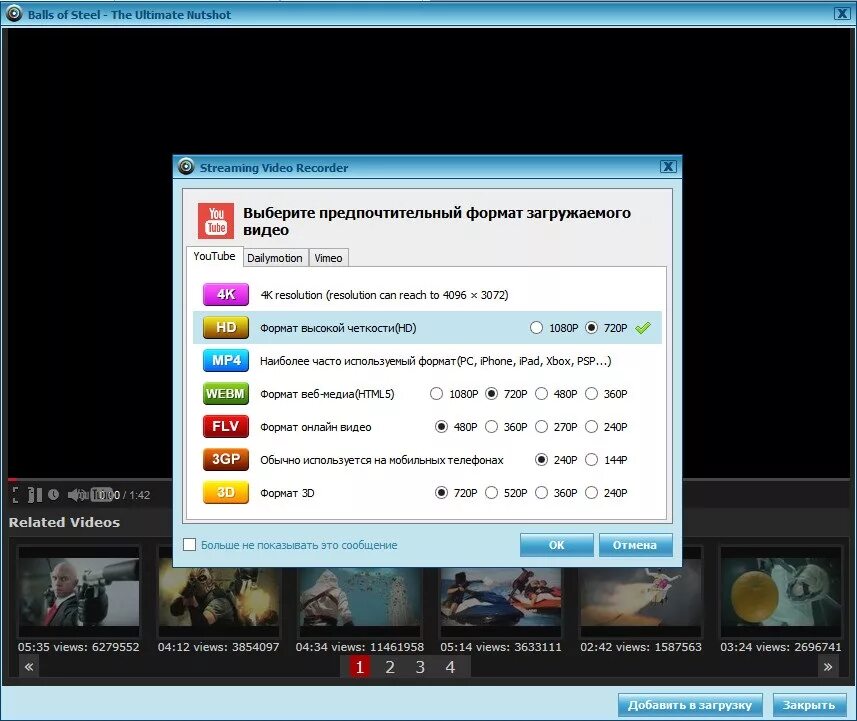The image size is (857, 721).
Task: Select the FLV online video format icon
Action: click(225, 426)
